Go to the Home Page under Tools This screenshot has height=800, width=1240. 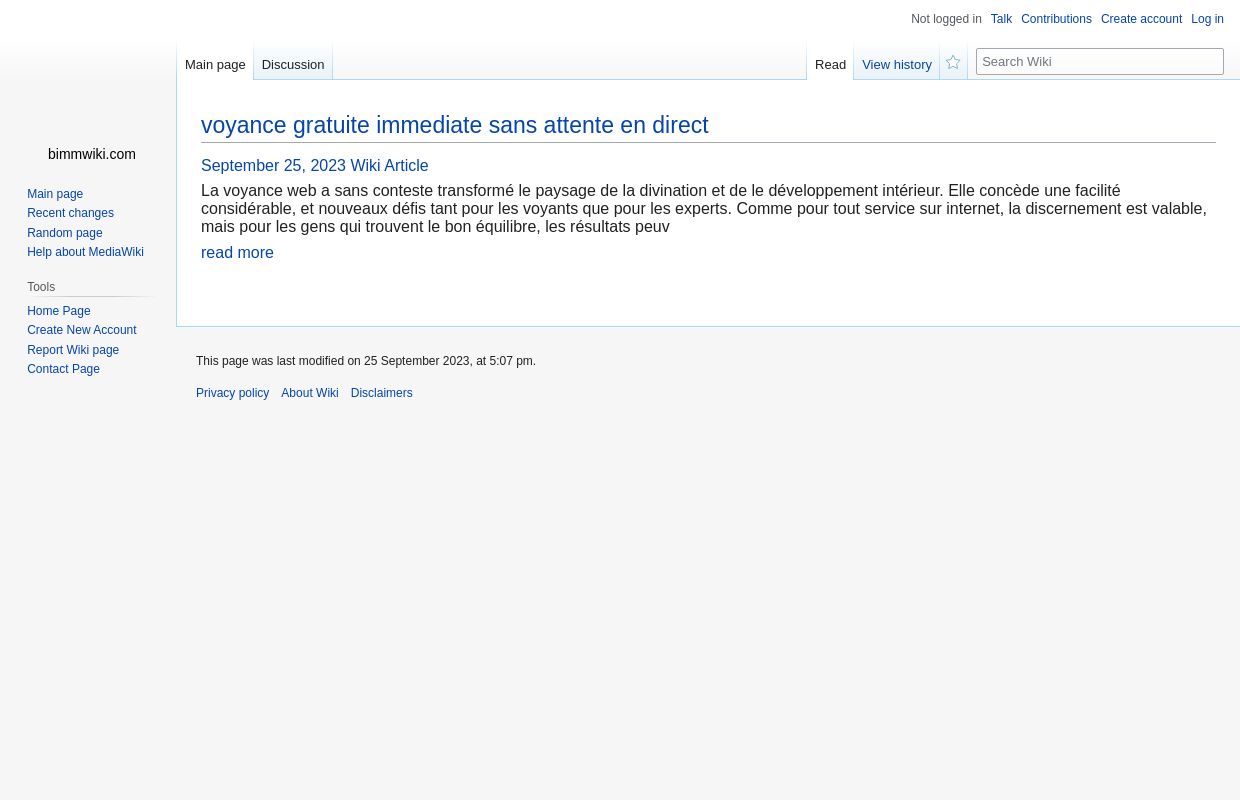coord(59,311)
